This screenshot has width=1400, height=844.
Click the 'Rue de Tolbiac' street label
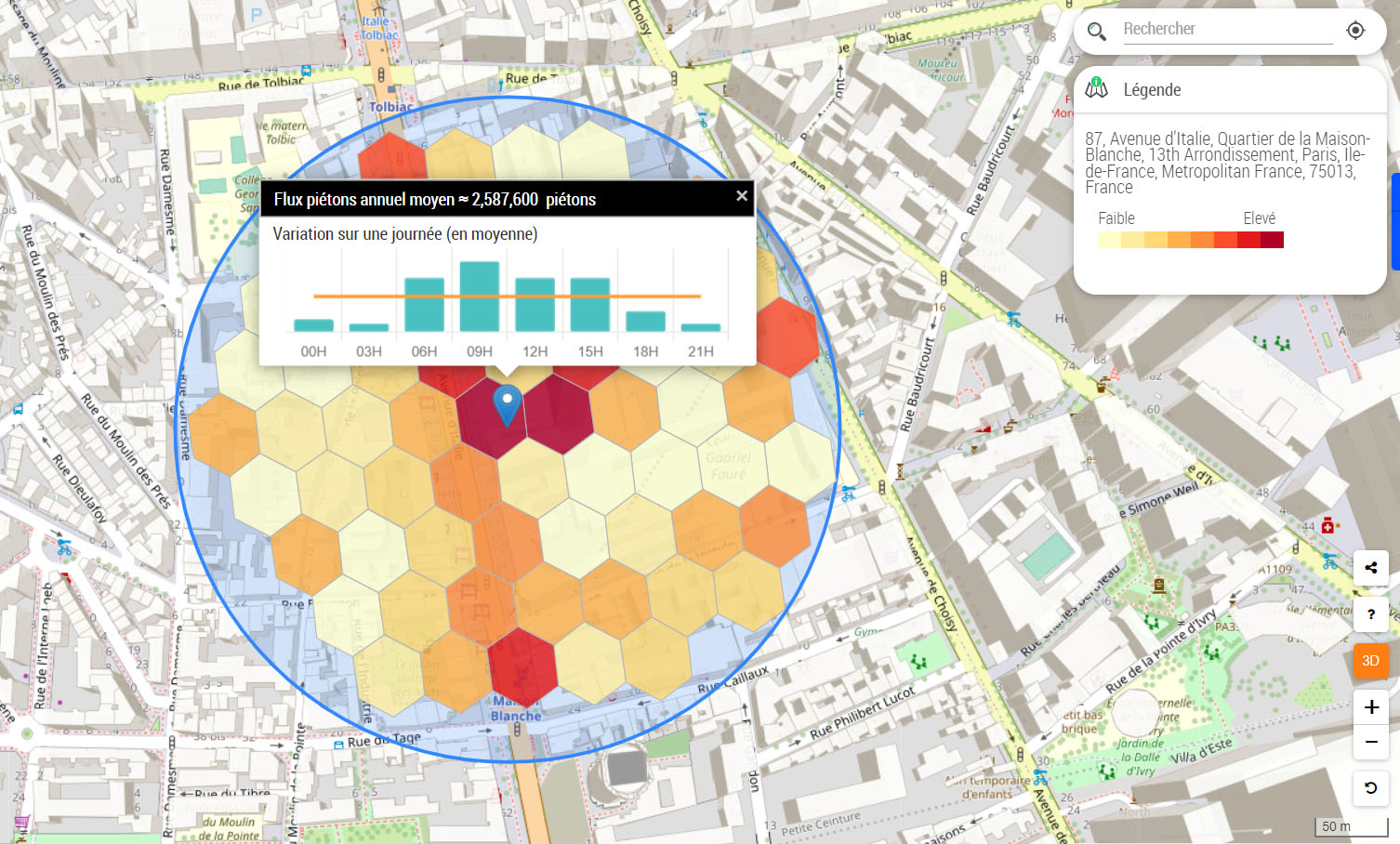tap(261, 84)
